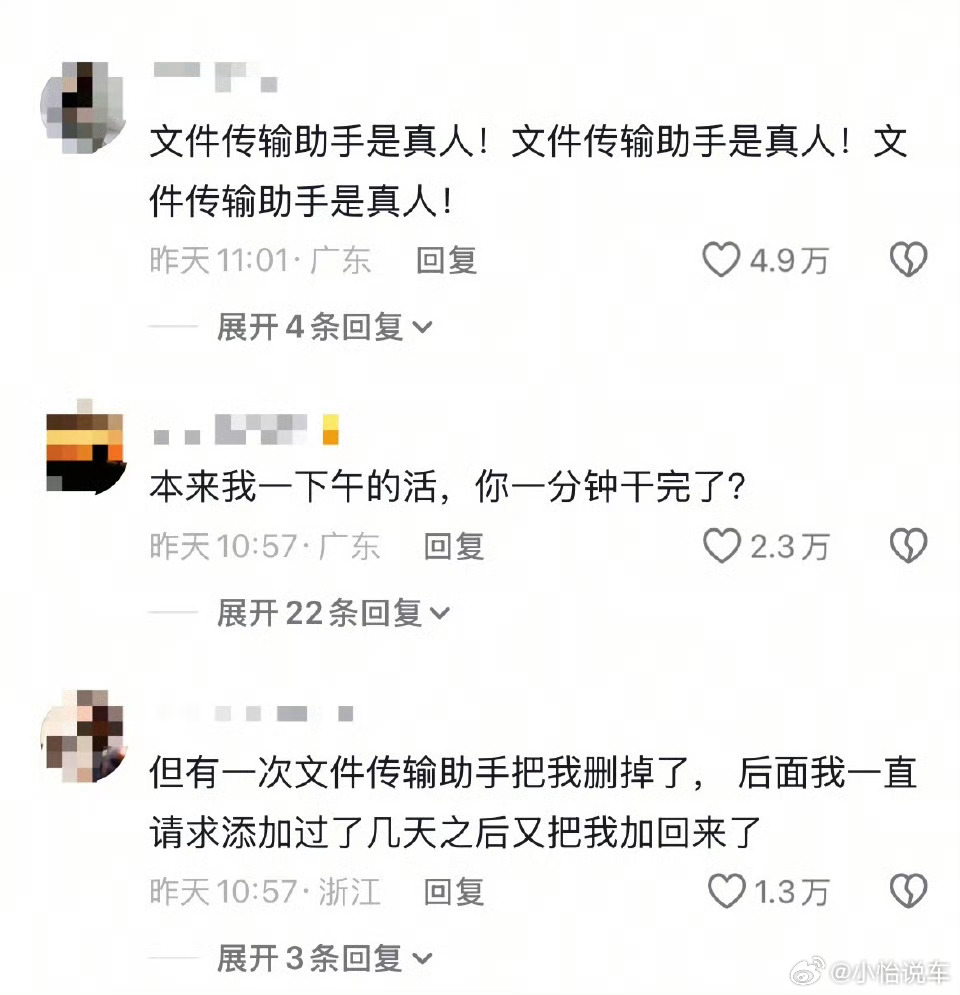Open the @小怡说车 Weibo watermark
The image size is (960, 995).
[x=869, y=973]
